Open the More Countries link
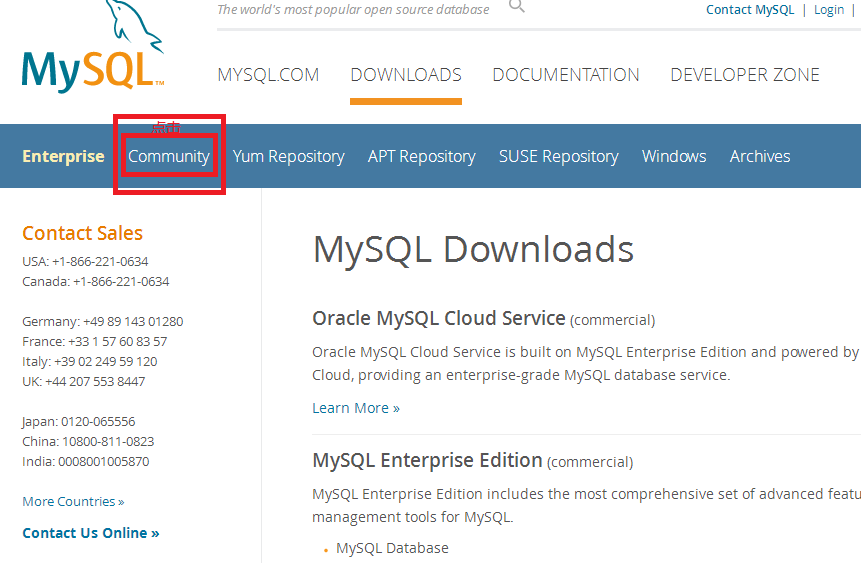861x563 pixels. 73,501
